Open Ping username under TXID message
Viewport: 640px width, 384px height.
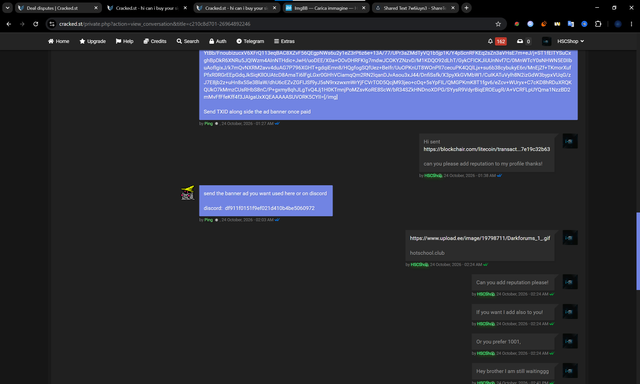click(x=209, y=124)
